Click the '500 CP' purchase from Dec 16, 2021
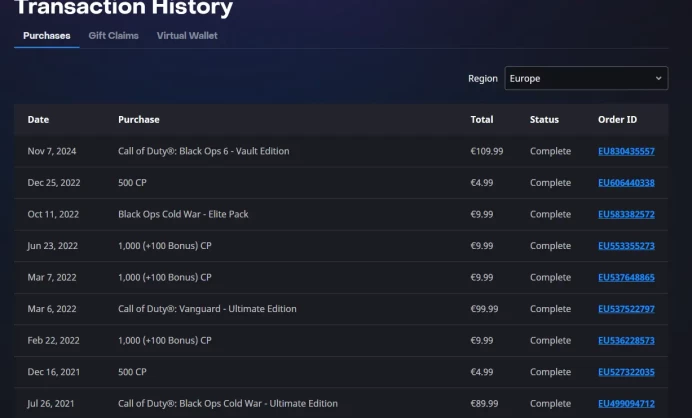Image resolution: width=692 pixels, height=418 pixels. [132, 372]
